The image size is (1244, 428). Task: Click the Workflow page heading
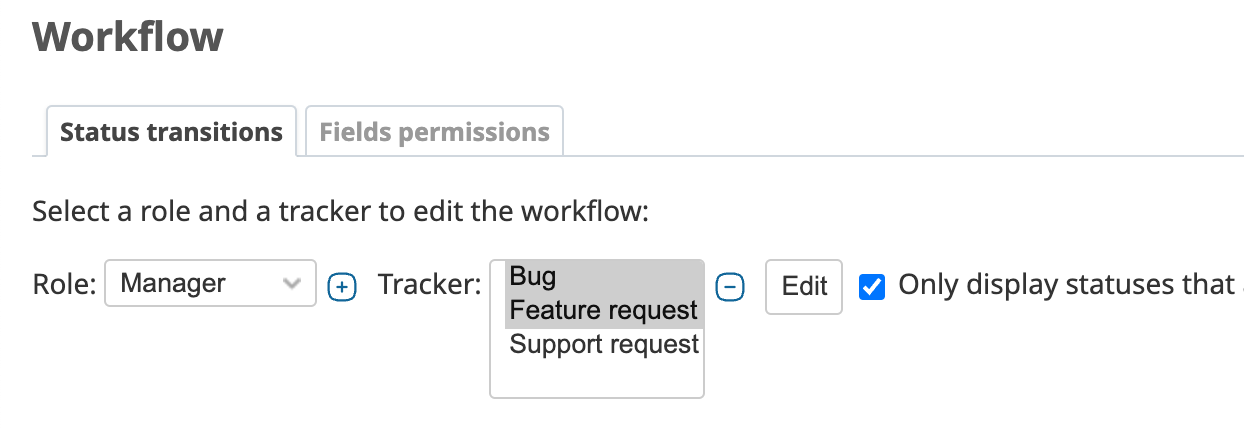coord(128,37)
